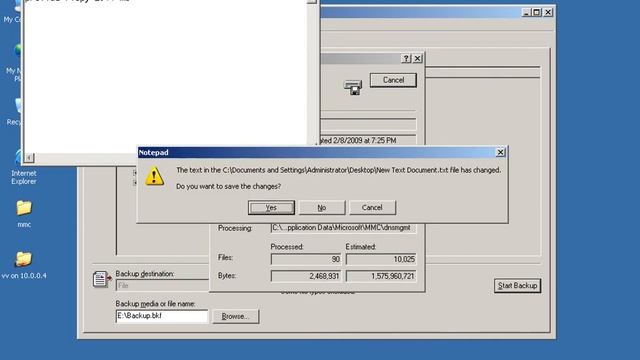Cancel the Notepad save prompt

click(x=372, y=207)
